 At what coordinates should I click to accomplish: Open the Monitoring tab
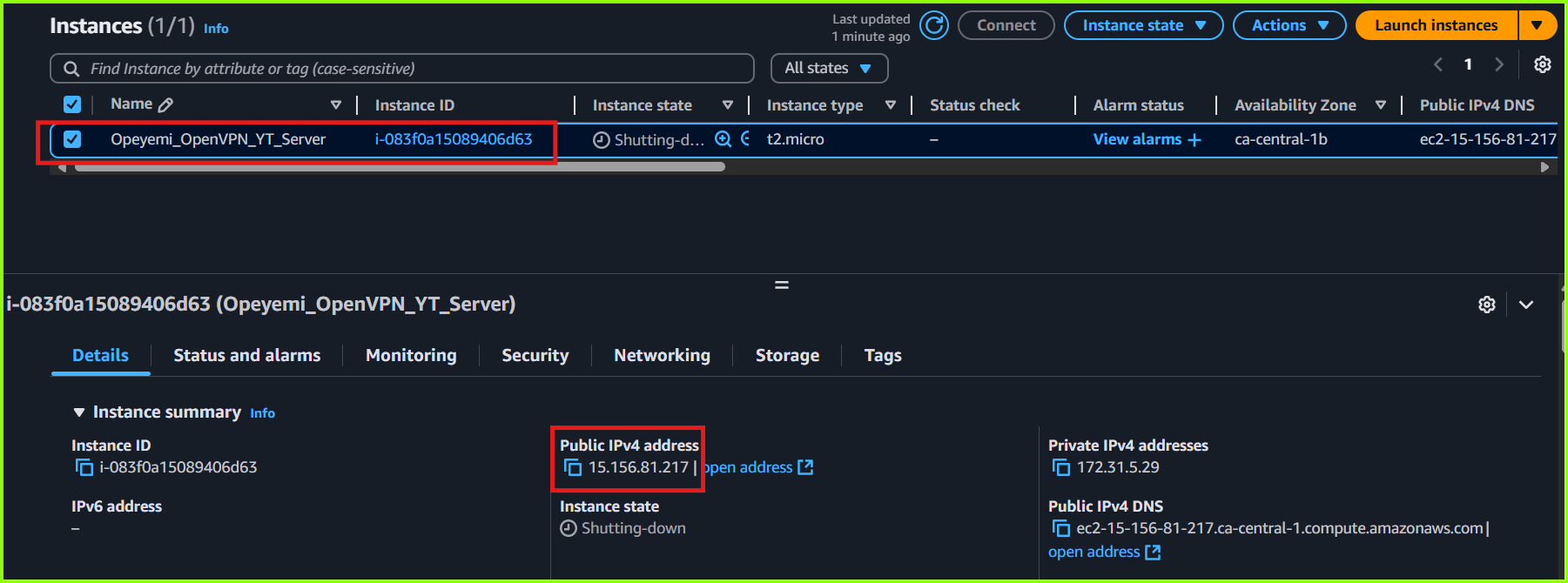pos(411,355)
